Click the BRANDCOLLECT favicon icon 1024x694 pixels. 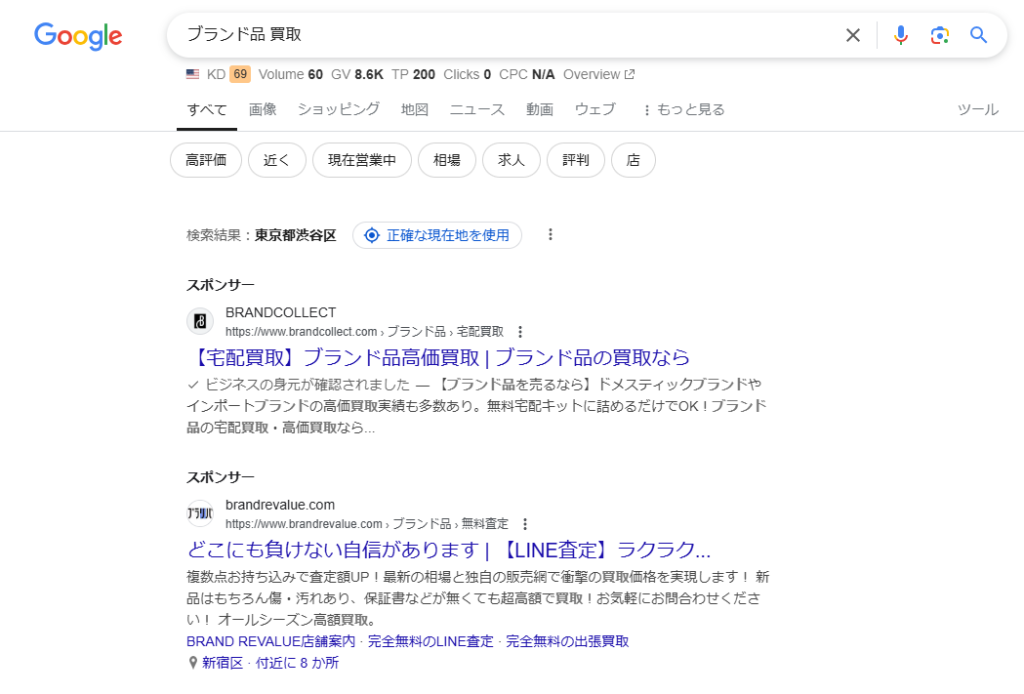(200, 321)
